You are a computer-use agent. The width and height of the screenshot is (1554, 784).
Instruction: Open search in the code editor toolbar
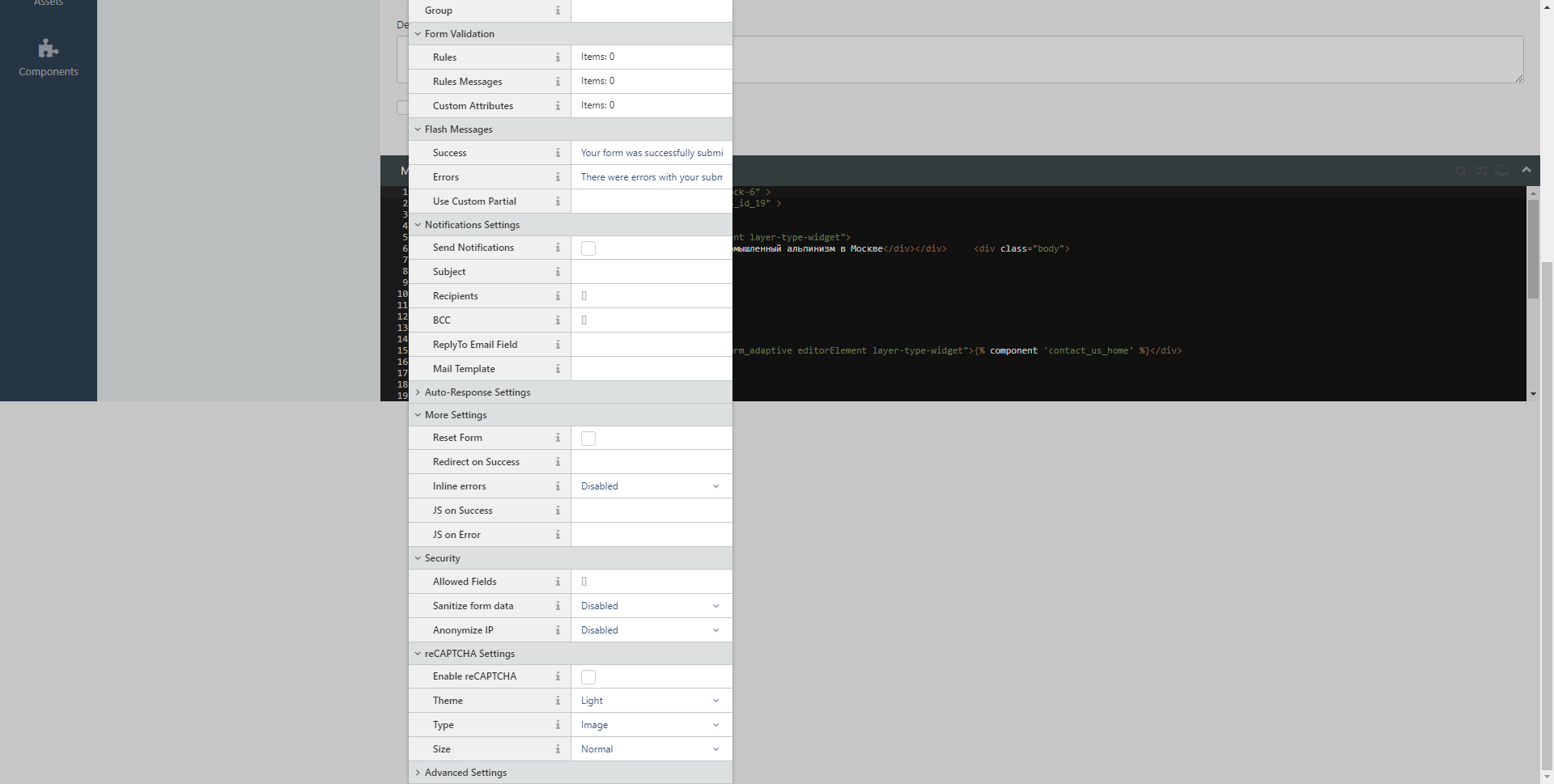click(x=1461, y=171)
